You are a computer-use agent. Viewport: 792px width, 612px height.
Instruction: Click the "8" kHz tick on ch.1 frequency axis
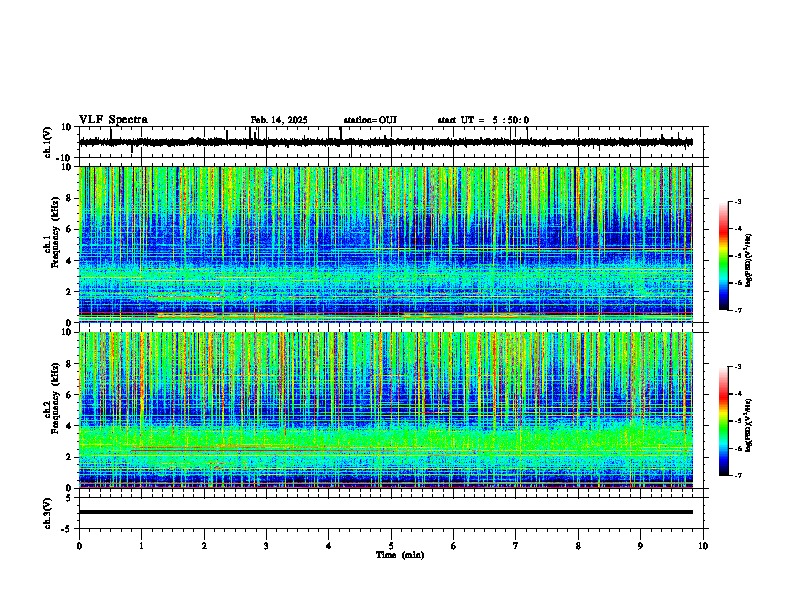70,198
